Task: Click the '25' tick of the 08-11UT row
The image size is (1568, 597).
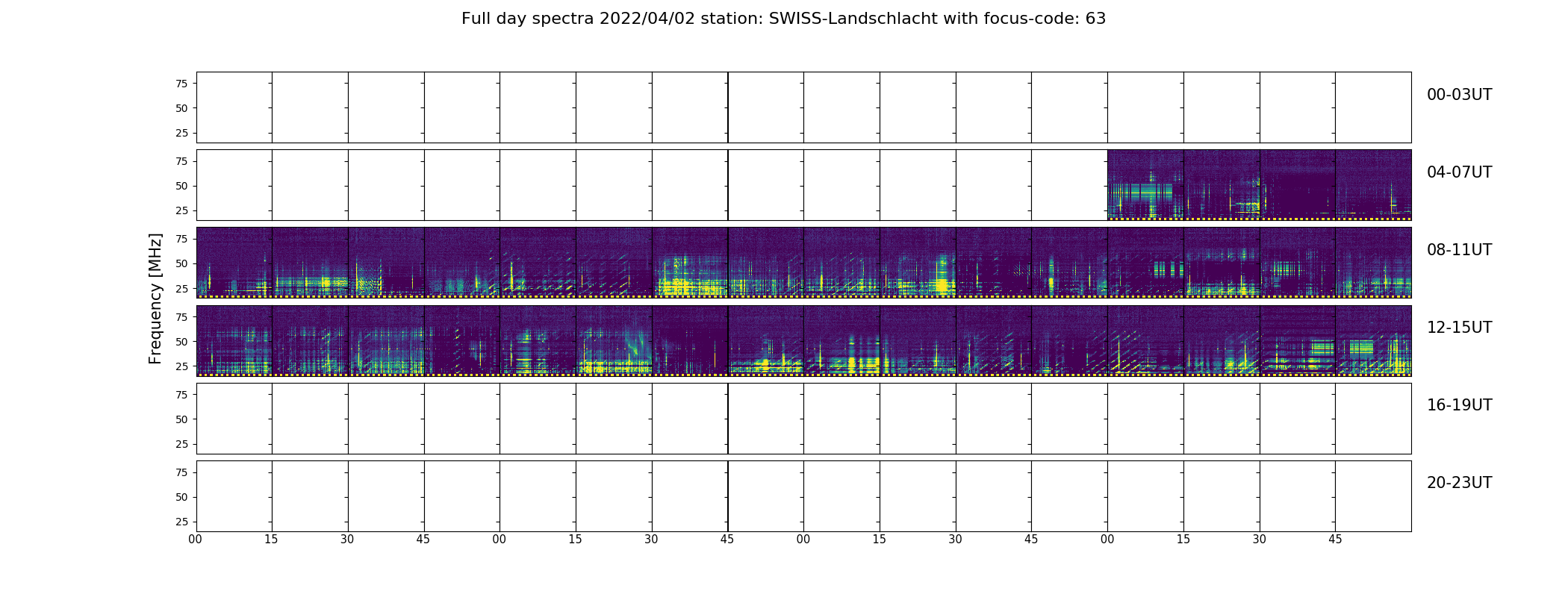Action: [x=181, y=288]
